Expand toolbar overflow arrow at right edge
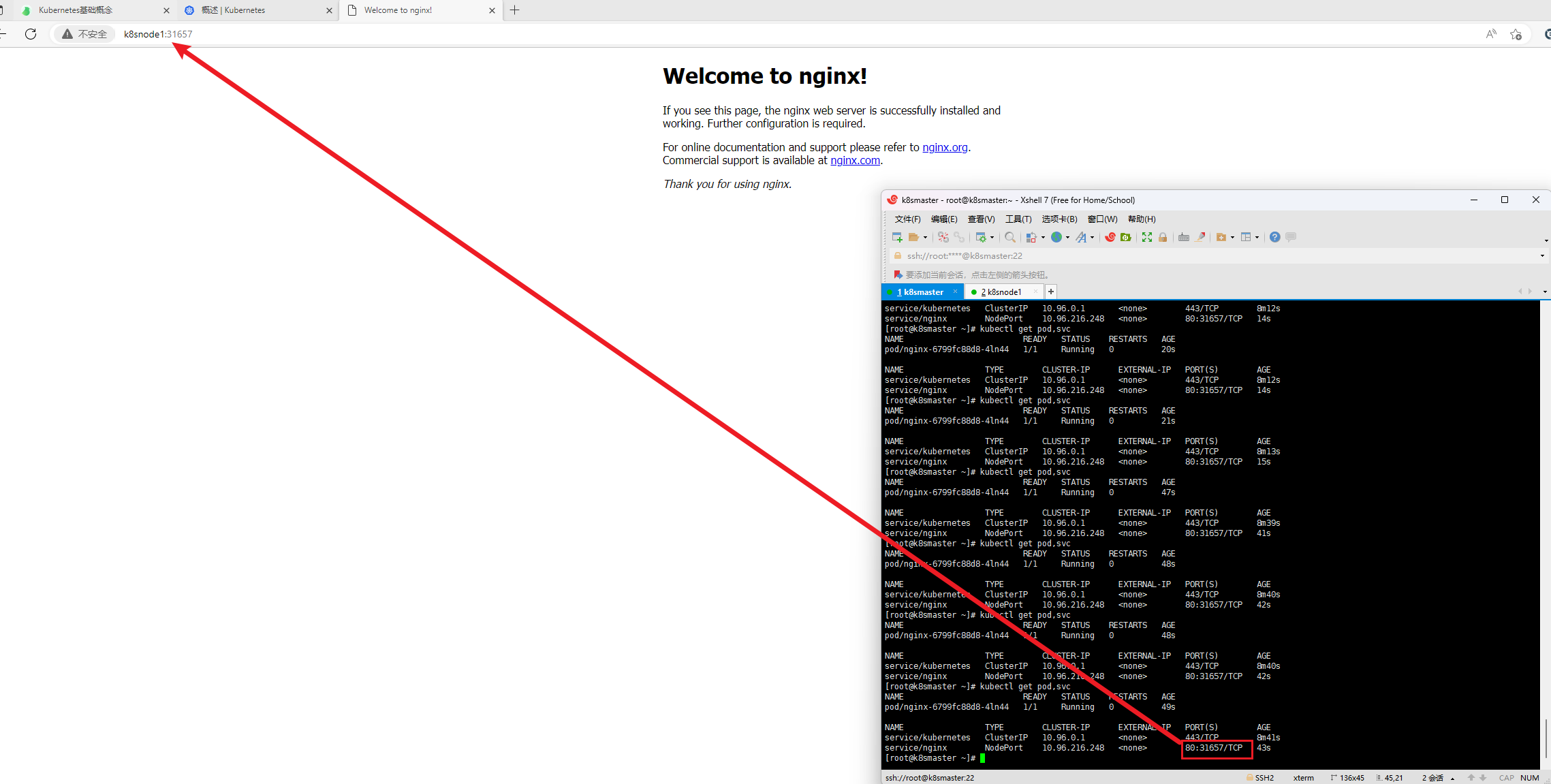The width and height of the screenshot is (1551, 784). click(x=1546, y=240)
